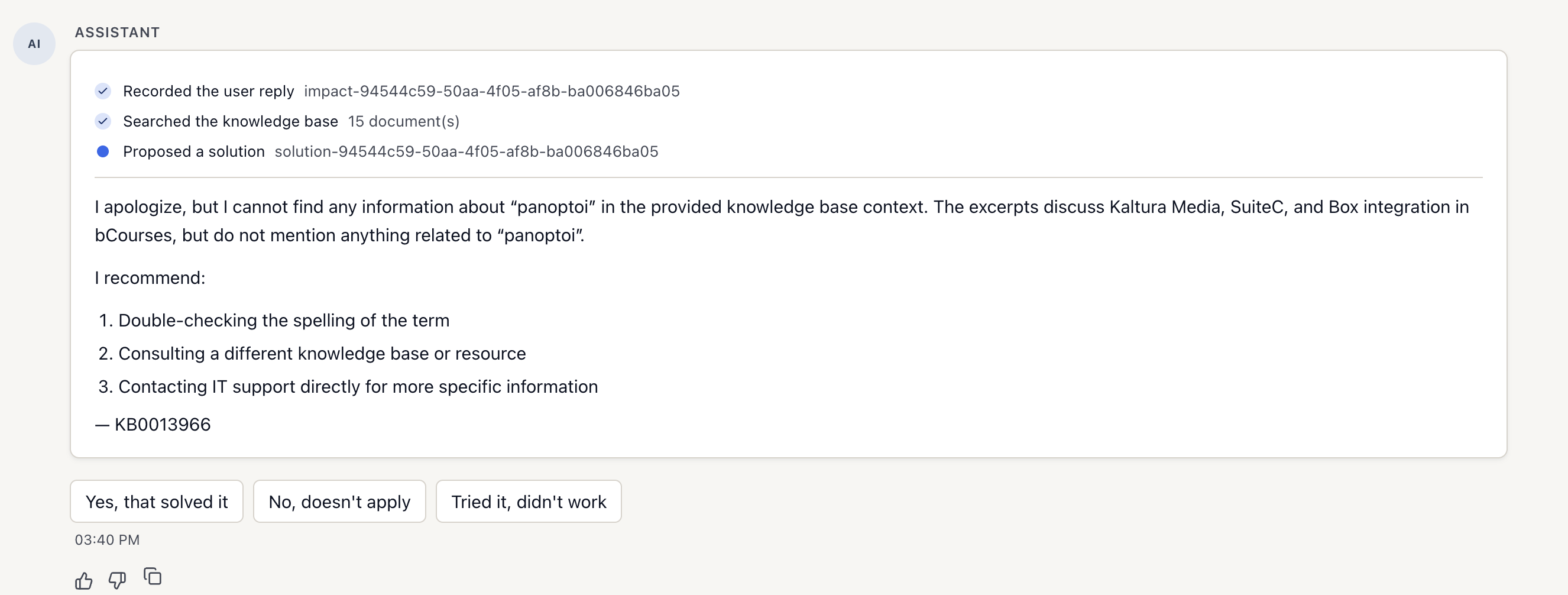Open the KB0013966 article reference
The height and width of the screenshot is (595, 1568).
[163, 425]
